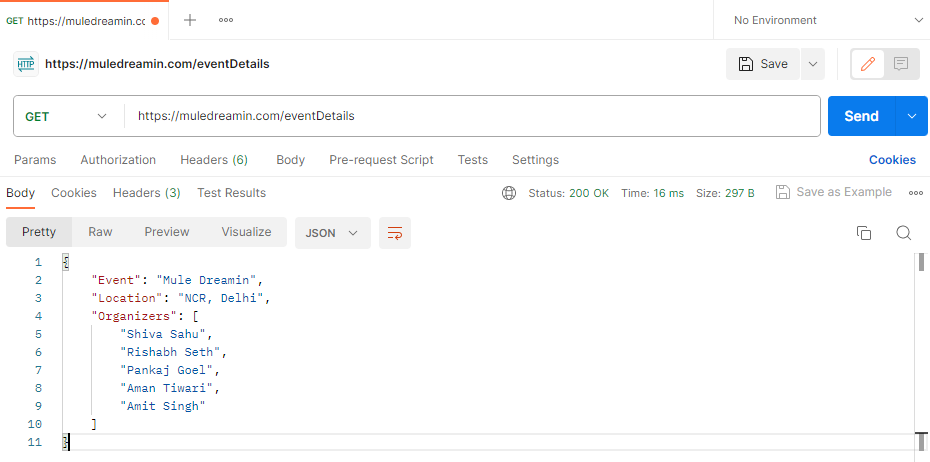930x462 pixels.
Task: Switch response view to Preview
Action: pyautogui.click(x=167, y=232)
